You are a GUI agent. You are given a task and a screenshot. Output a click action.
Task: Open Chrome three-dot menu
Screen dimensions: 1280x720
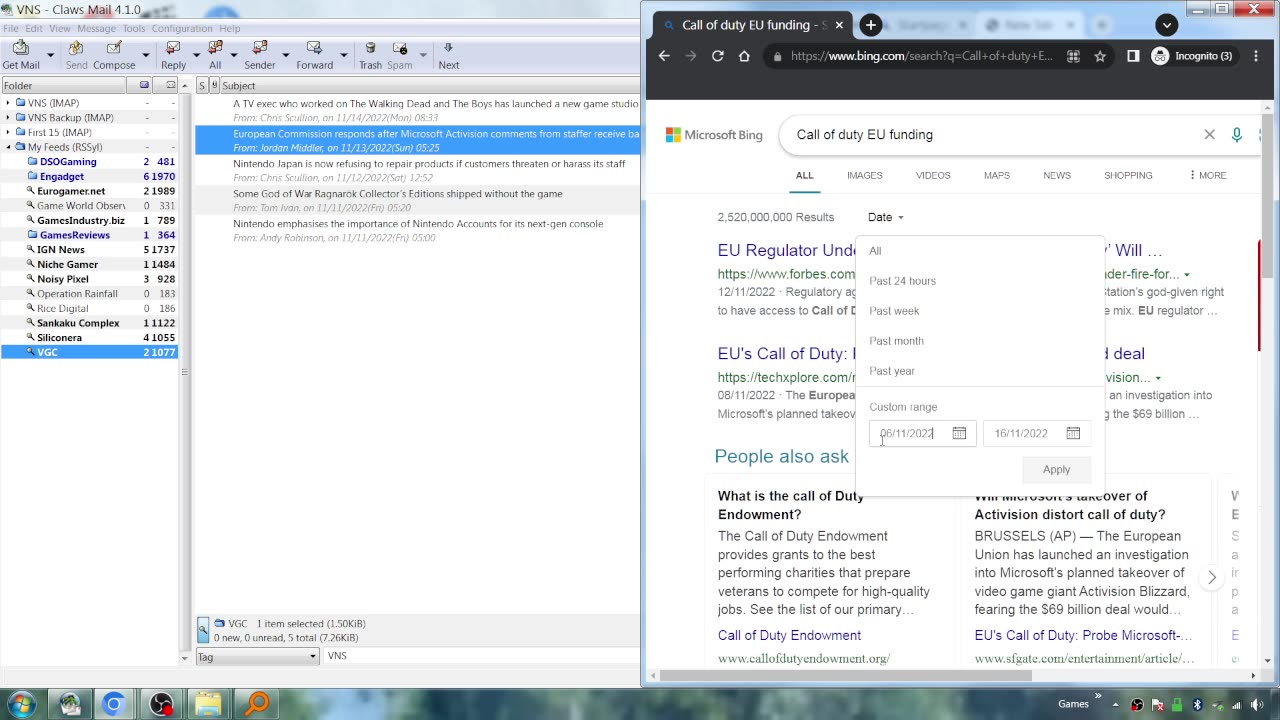pyautogui.click(x=1256, y=56)
